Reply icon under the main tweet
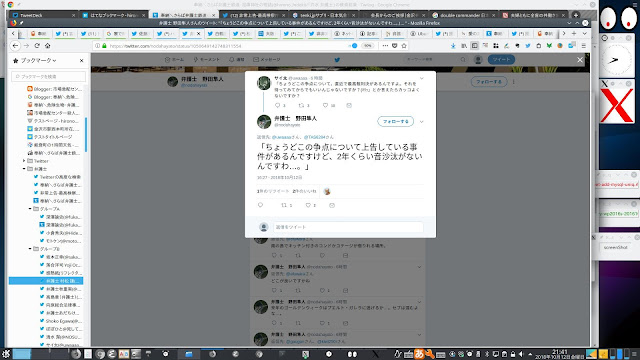640x360 pixels. [260, 205]
